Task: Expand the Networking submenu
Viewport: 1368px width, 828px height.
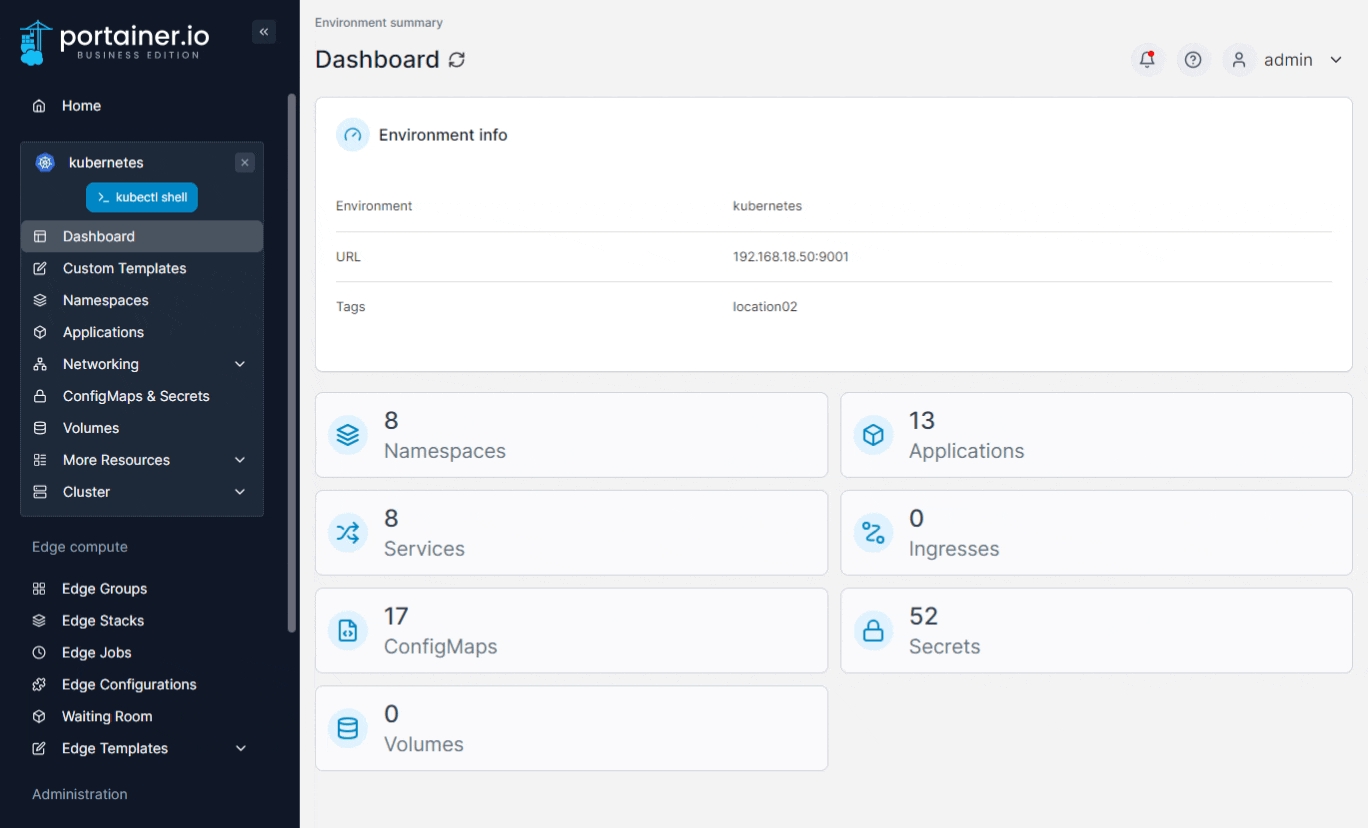Action: tap(240, 364)
